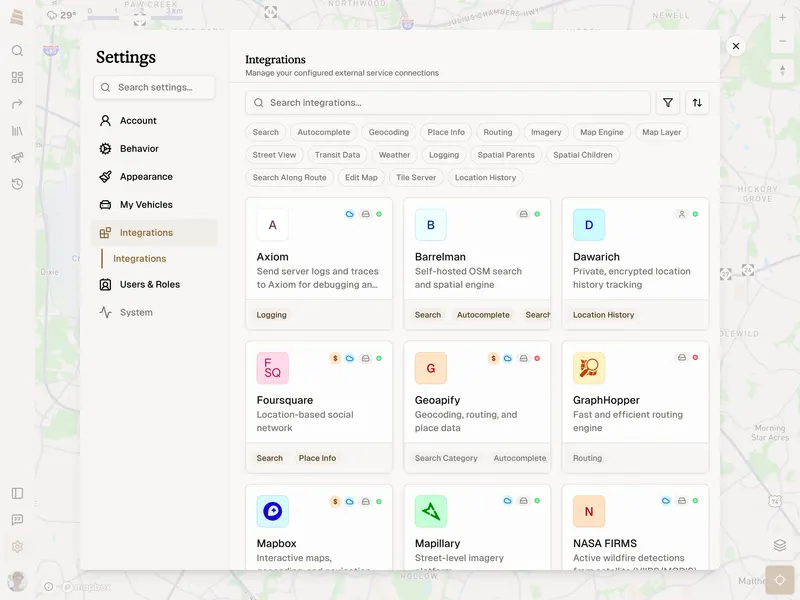Open the Geoapify integration card title
This screenshot has width=800, height=600.
tap(437, 400)
